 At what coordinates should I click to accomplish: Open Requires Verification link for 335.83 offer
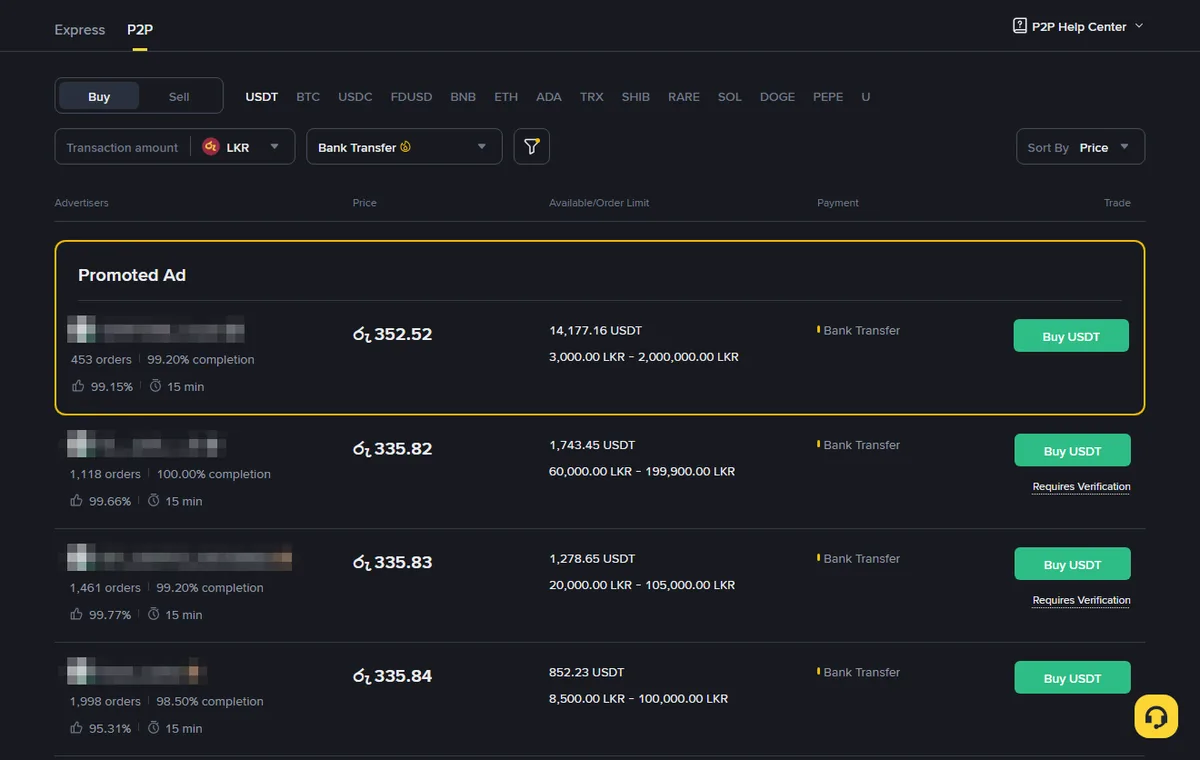[x=1081, y=601]
